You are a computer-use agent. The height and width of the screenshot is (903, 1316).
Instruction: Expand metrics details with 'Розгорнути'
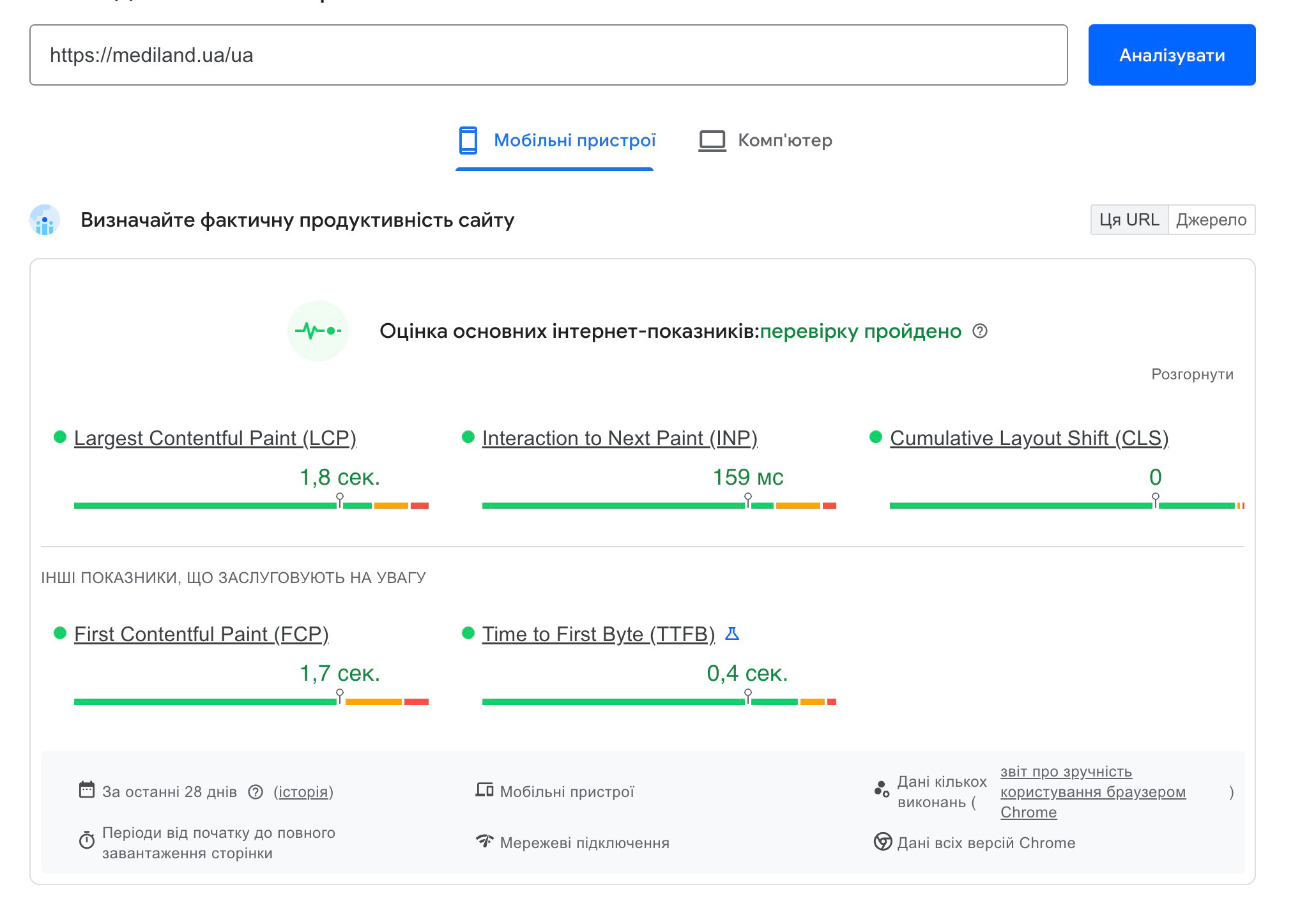pyautogui.click(x=1191, y=374)
